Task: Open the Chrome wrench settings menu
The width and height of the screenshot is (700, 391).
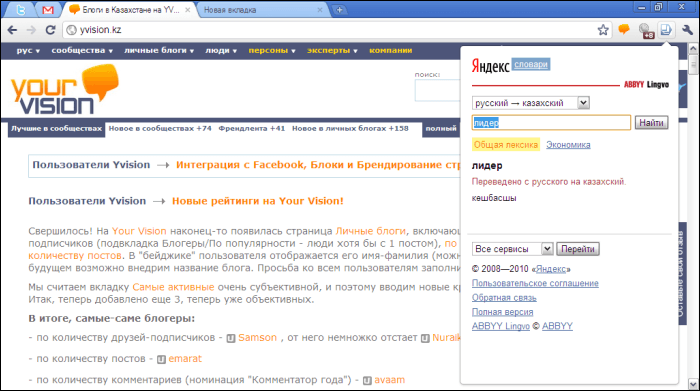Action: pos(688,30)
